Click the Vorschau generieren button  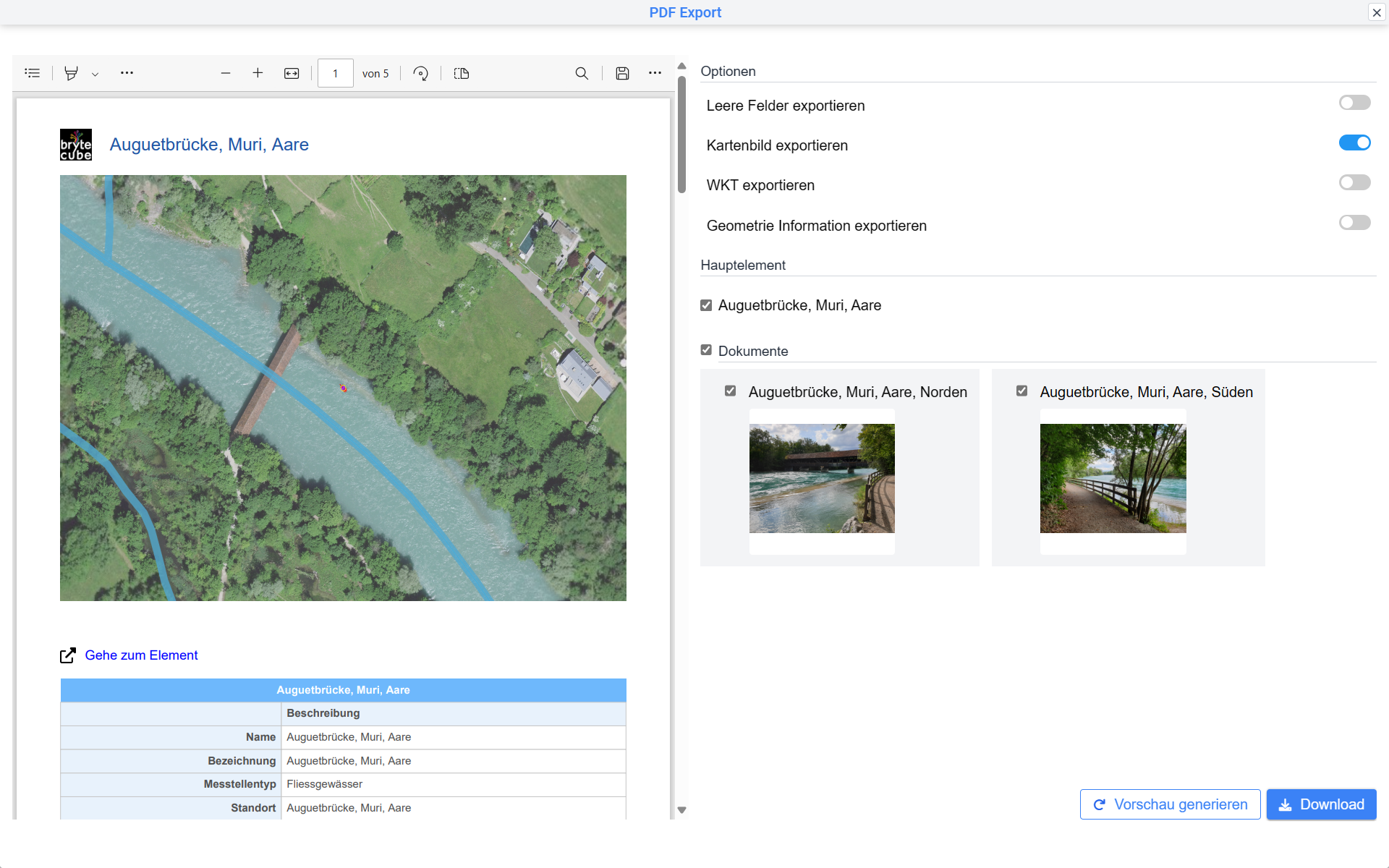coord(1170,804)
